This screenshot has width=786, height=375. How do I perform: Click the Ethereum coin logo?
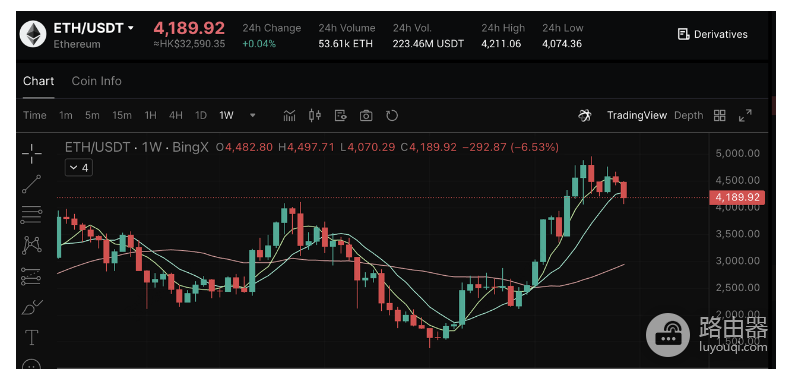coord(33,34)
